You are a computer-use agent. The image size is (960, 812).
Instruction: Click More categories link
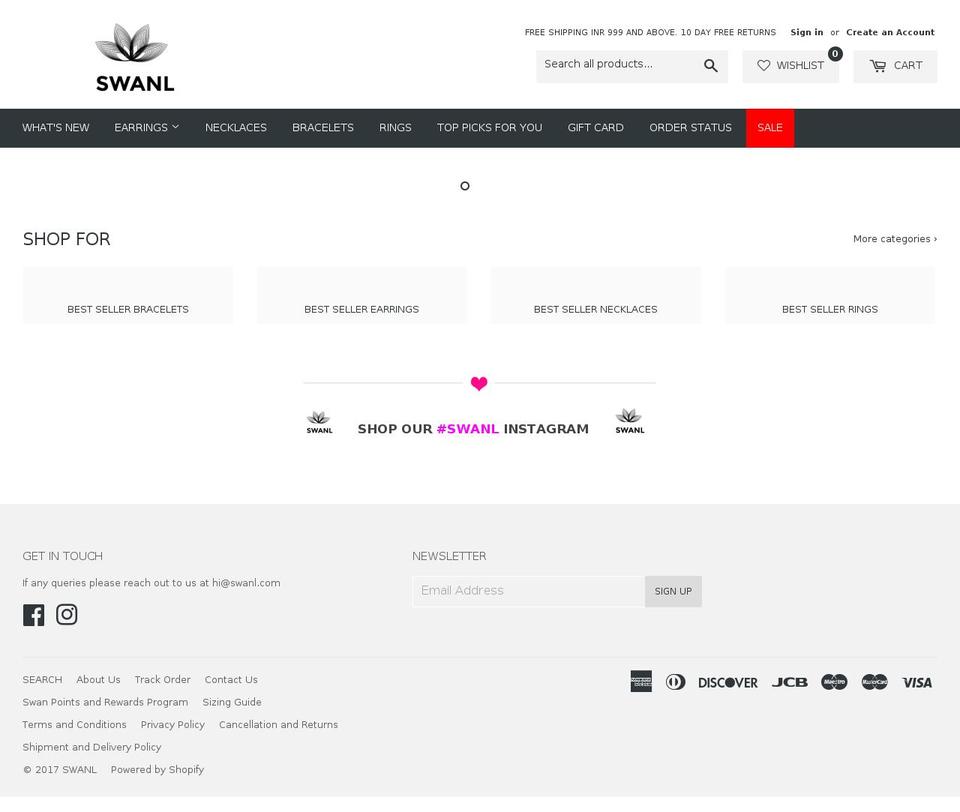click(x=894, y=239)
